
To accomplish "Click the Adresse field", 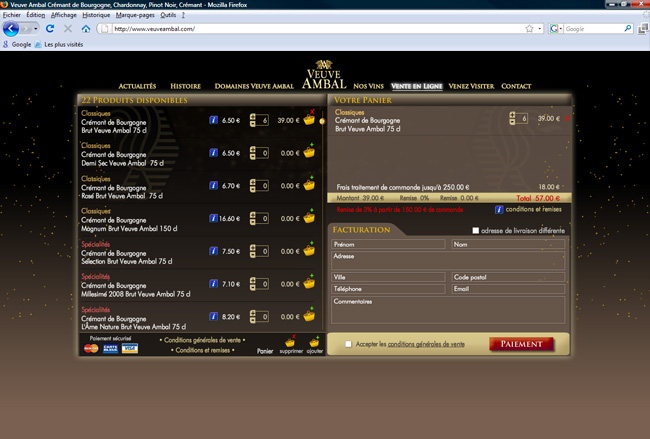I will (449, 261).
